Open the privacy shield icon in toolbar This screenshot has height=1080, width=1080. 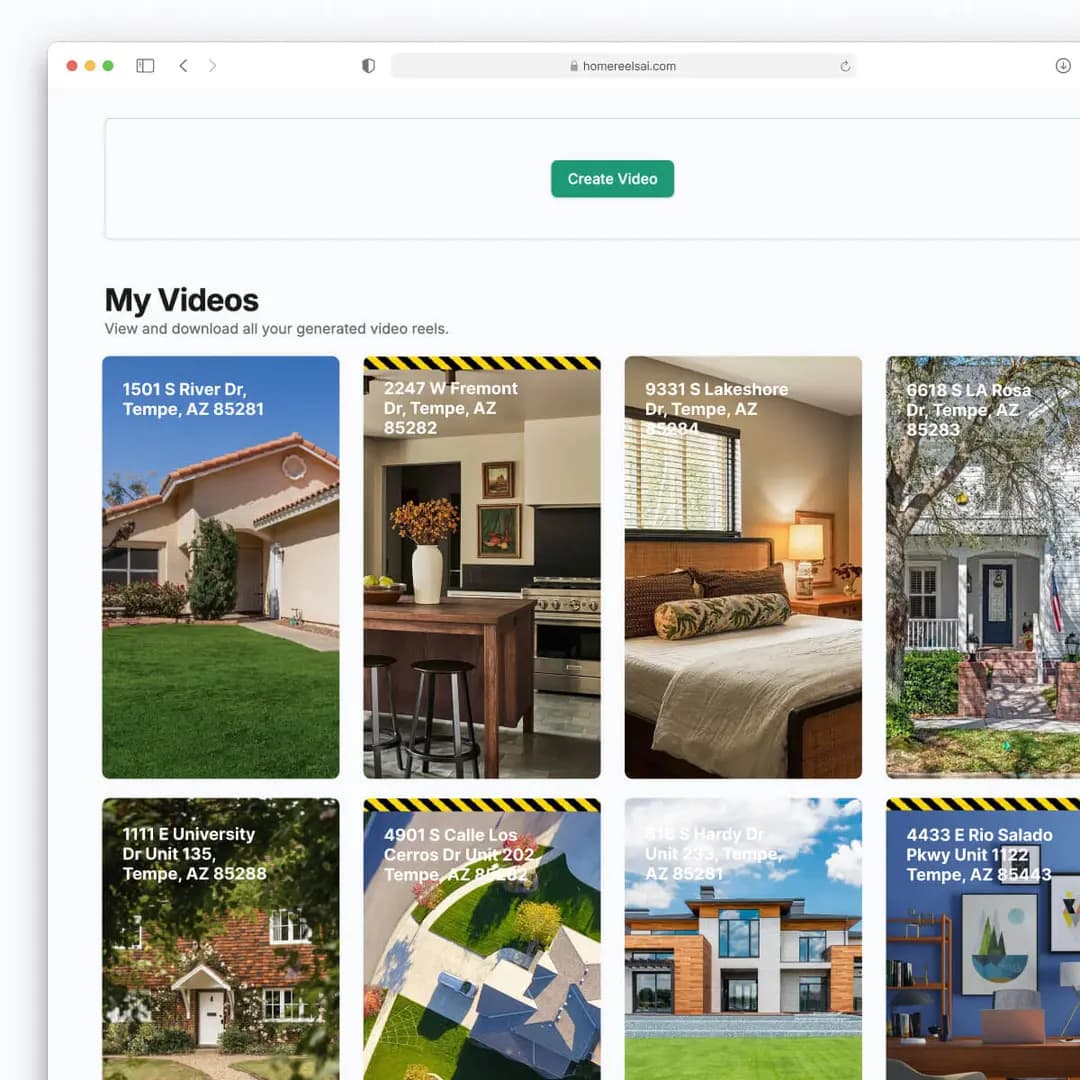[x=368, y=65]
